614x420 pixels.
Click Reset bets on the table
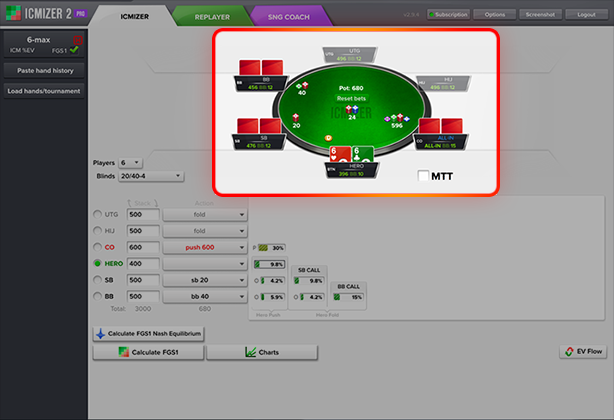(351, 98)
